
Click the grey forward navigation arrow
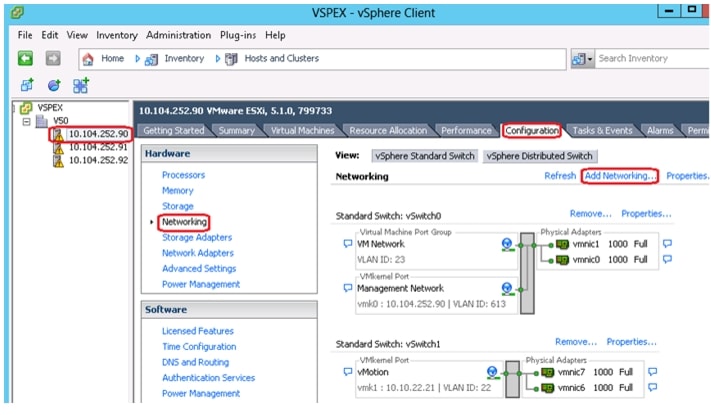53,58
